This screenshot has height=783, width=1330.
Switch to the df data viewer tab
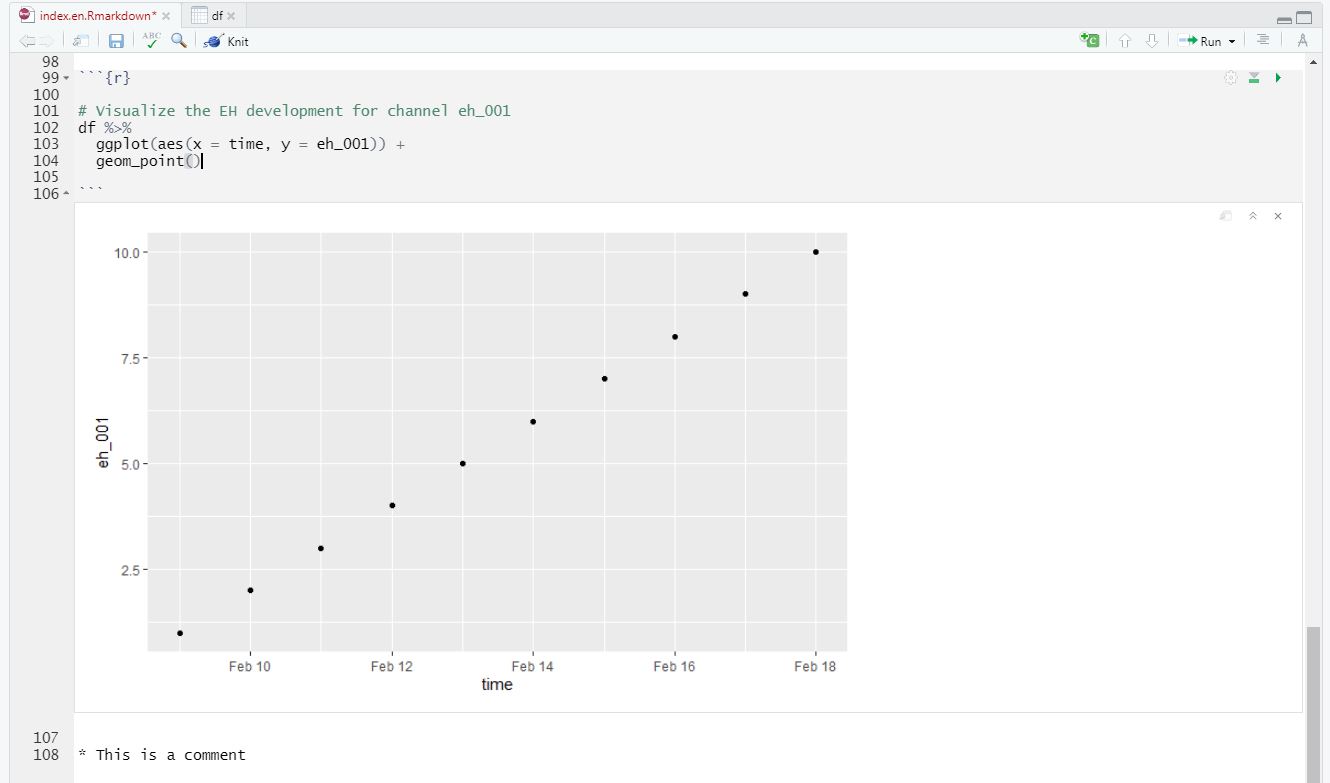click(210, 16)
